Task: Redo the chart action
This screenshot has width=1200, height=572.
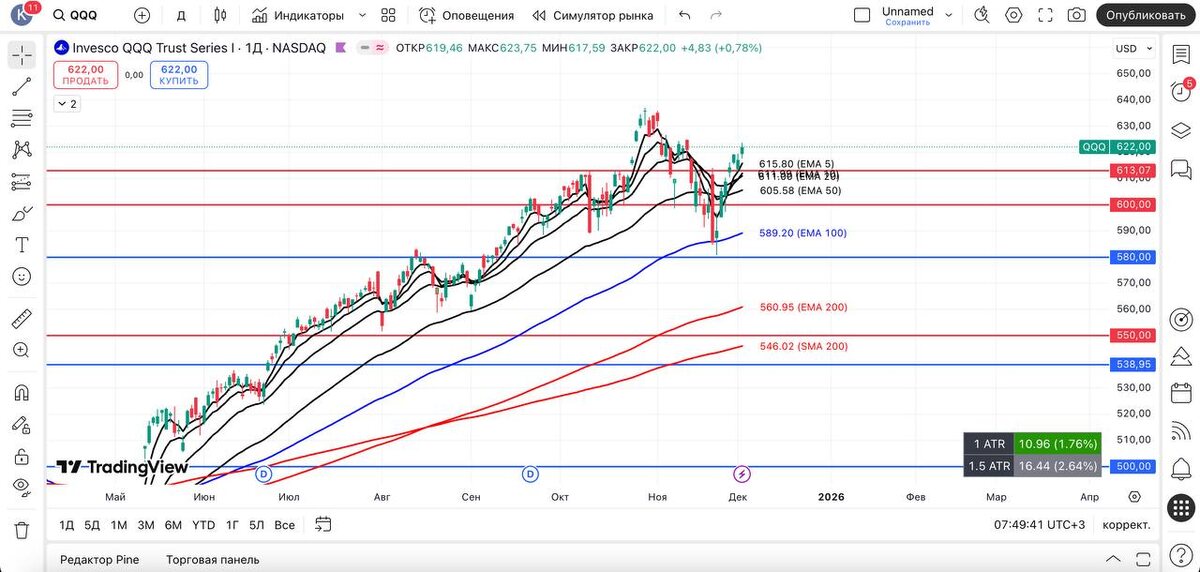Action: pyautogui.click(x=716, y=15)
